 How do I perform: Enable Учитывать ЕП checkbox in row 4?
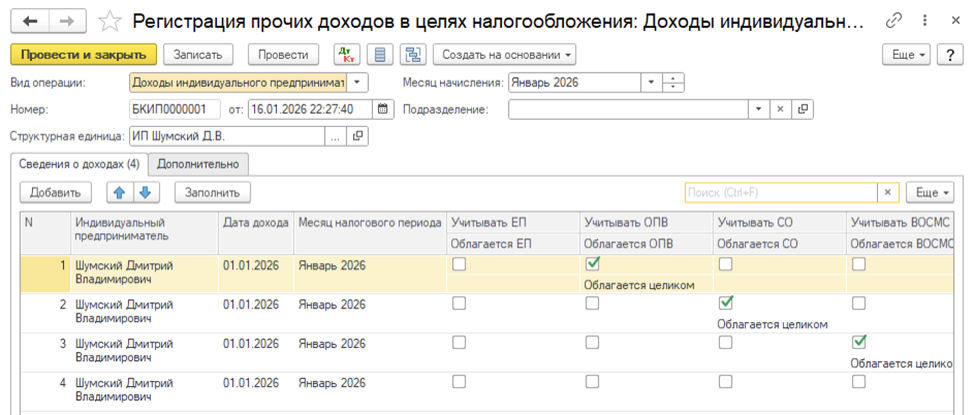tap(458, 381)
